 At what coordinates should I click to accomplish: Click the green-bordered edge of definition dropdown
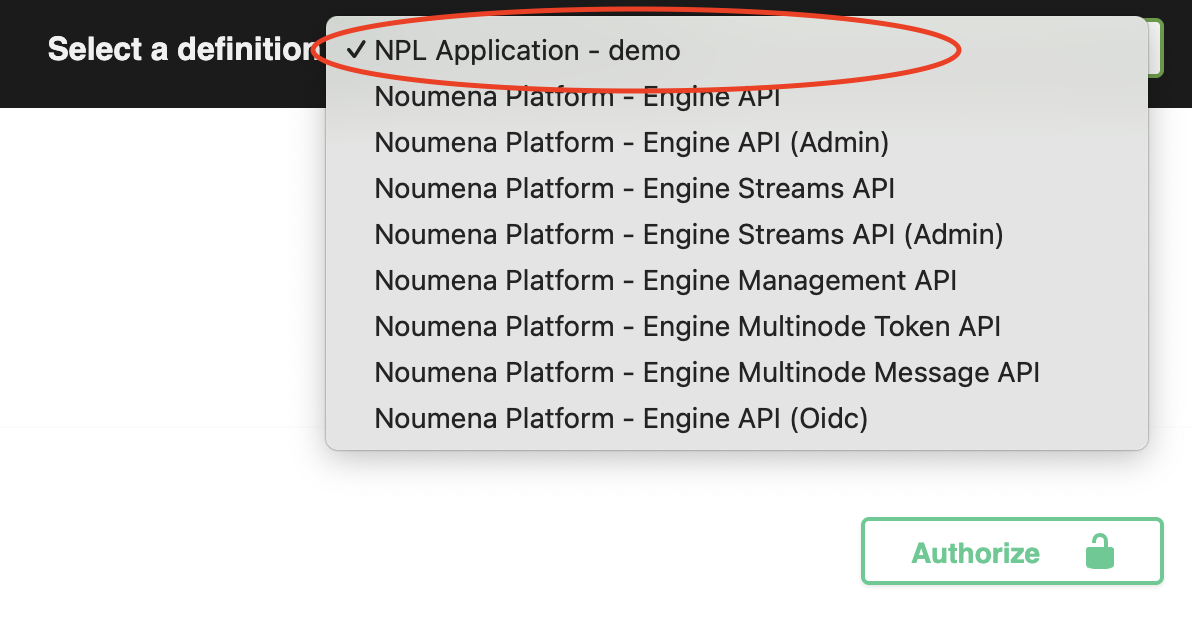coord(1157,48)
